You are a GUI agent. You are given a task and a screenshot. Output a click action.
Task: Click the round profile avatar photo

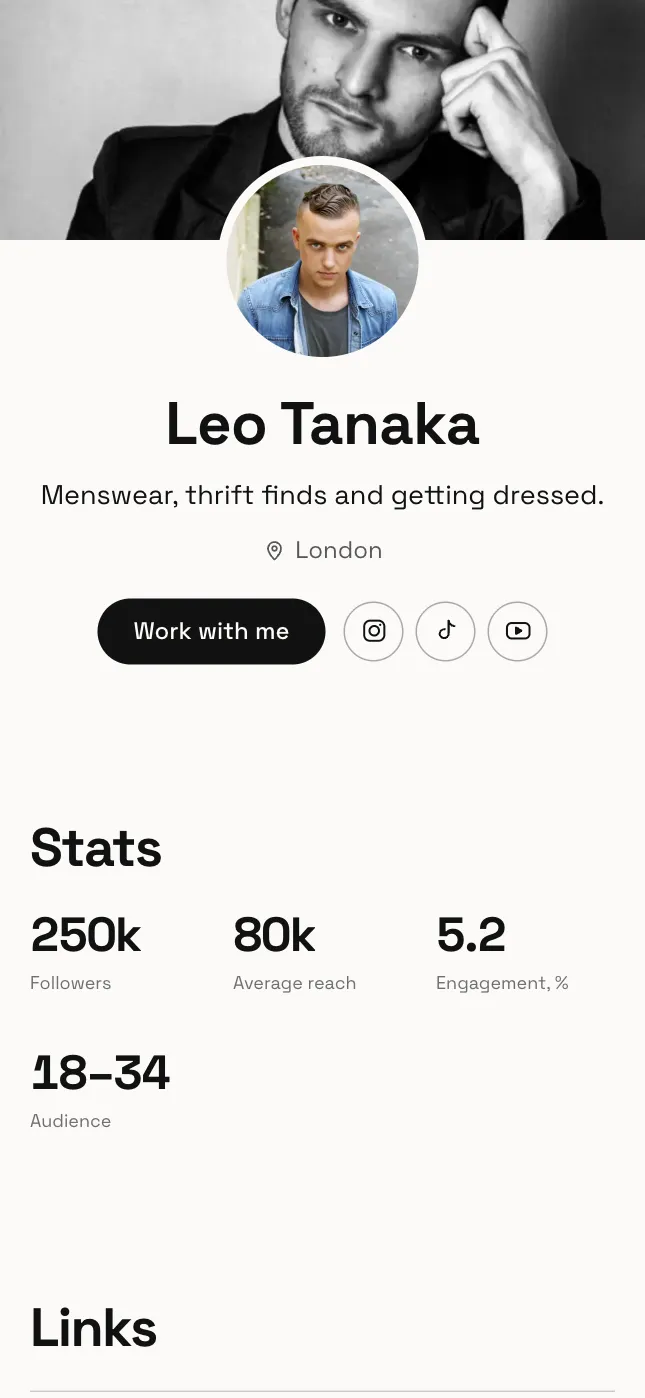pos(322,261)
